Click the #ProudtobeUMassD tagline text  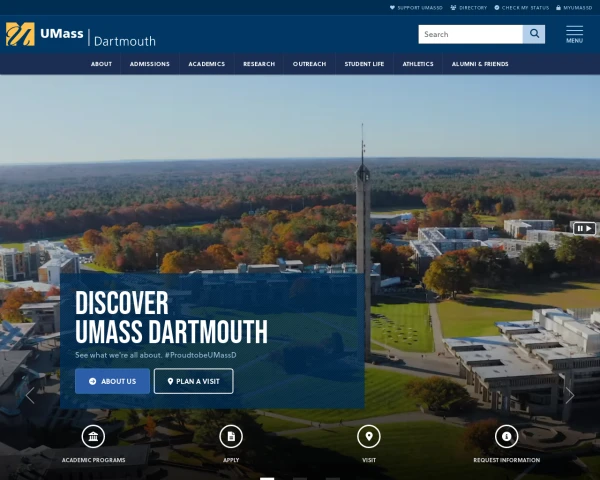pyautogui.click(x=200, y=355)
